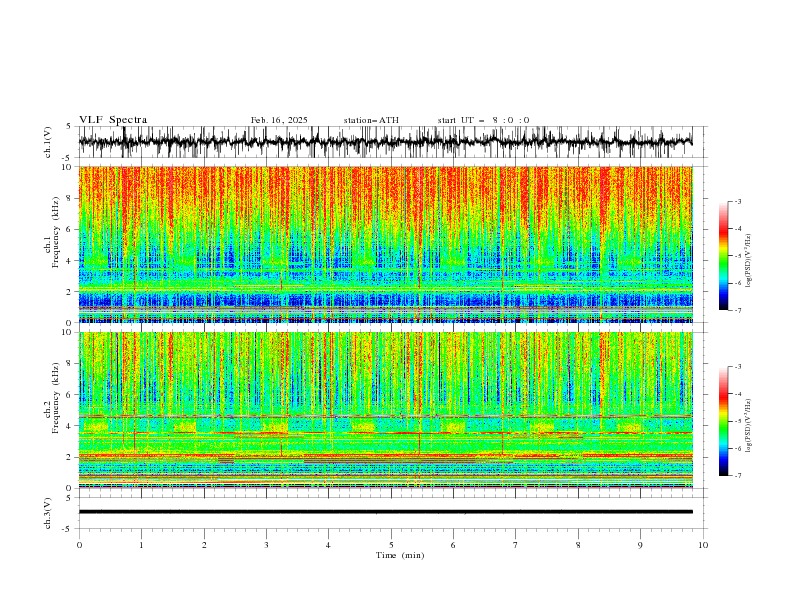Click the ch.3 flat voltage trace
792x612 pixels.
pyautogui.click(x=385, y=512)
